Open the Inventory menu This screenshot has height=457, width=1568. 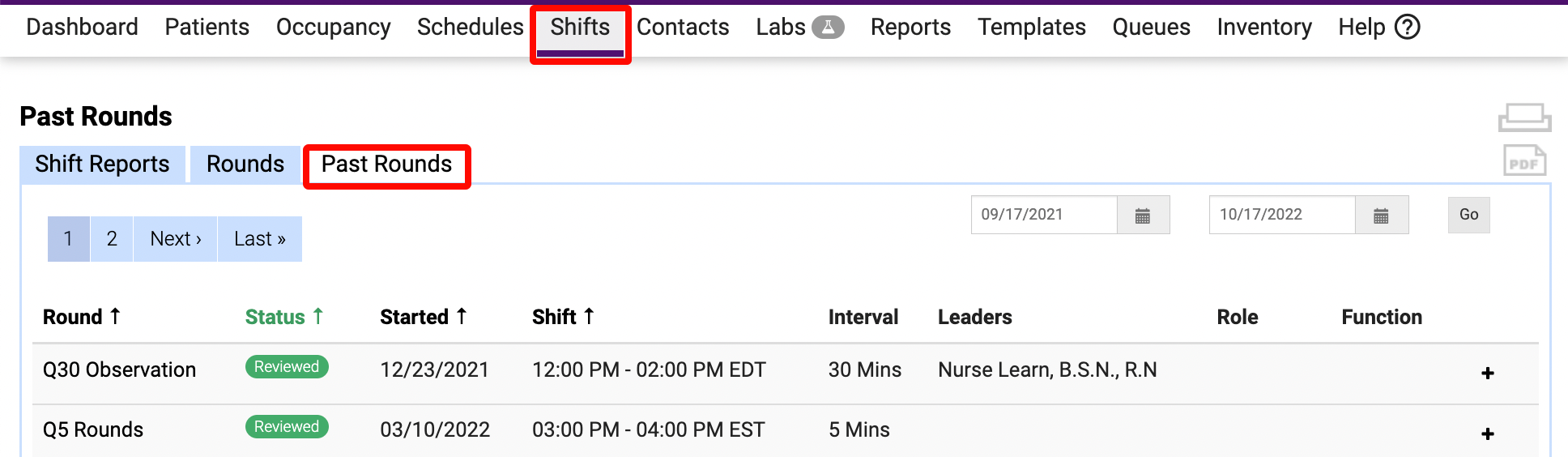[1263, 28]
